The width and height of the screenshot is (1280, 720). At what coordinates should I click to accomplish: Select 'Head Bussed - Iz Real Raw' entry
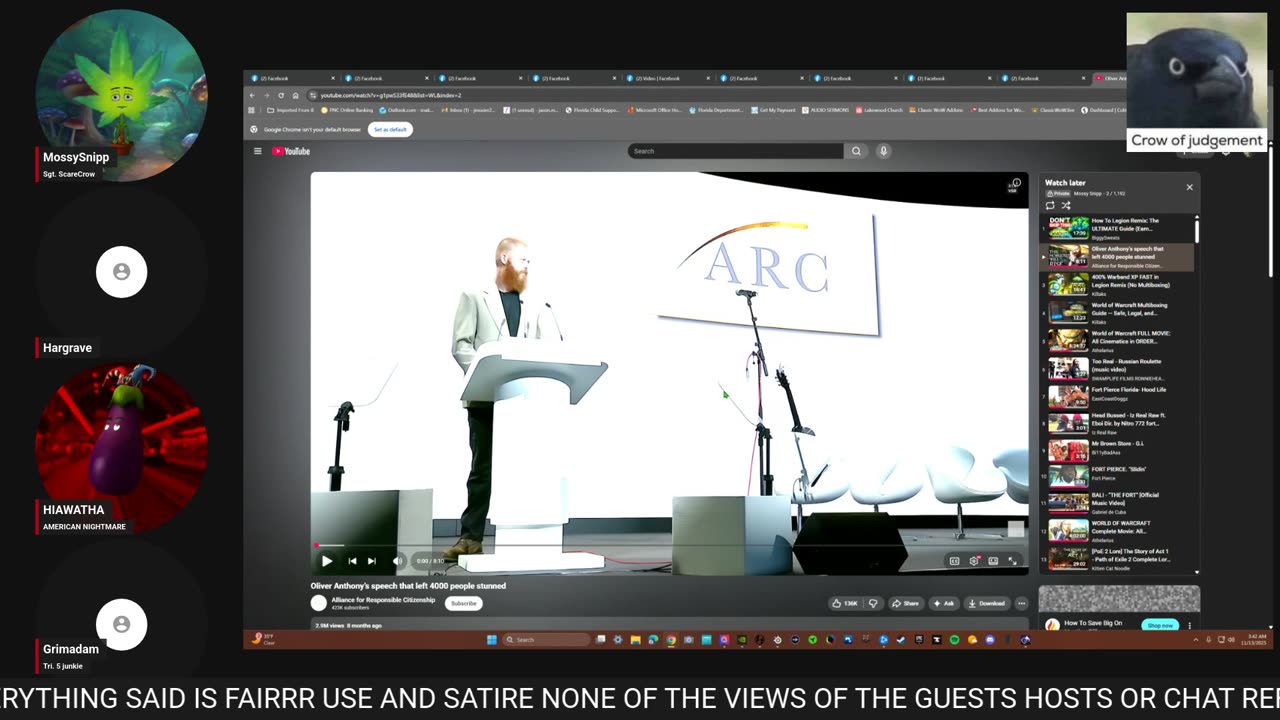point(1117,423)
